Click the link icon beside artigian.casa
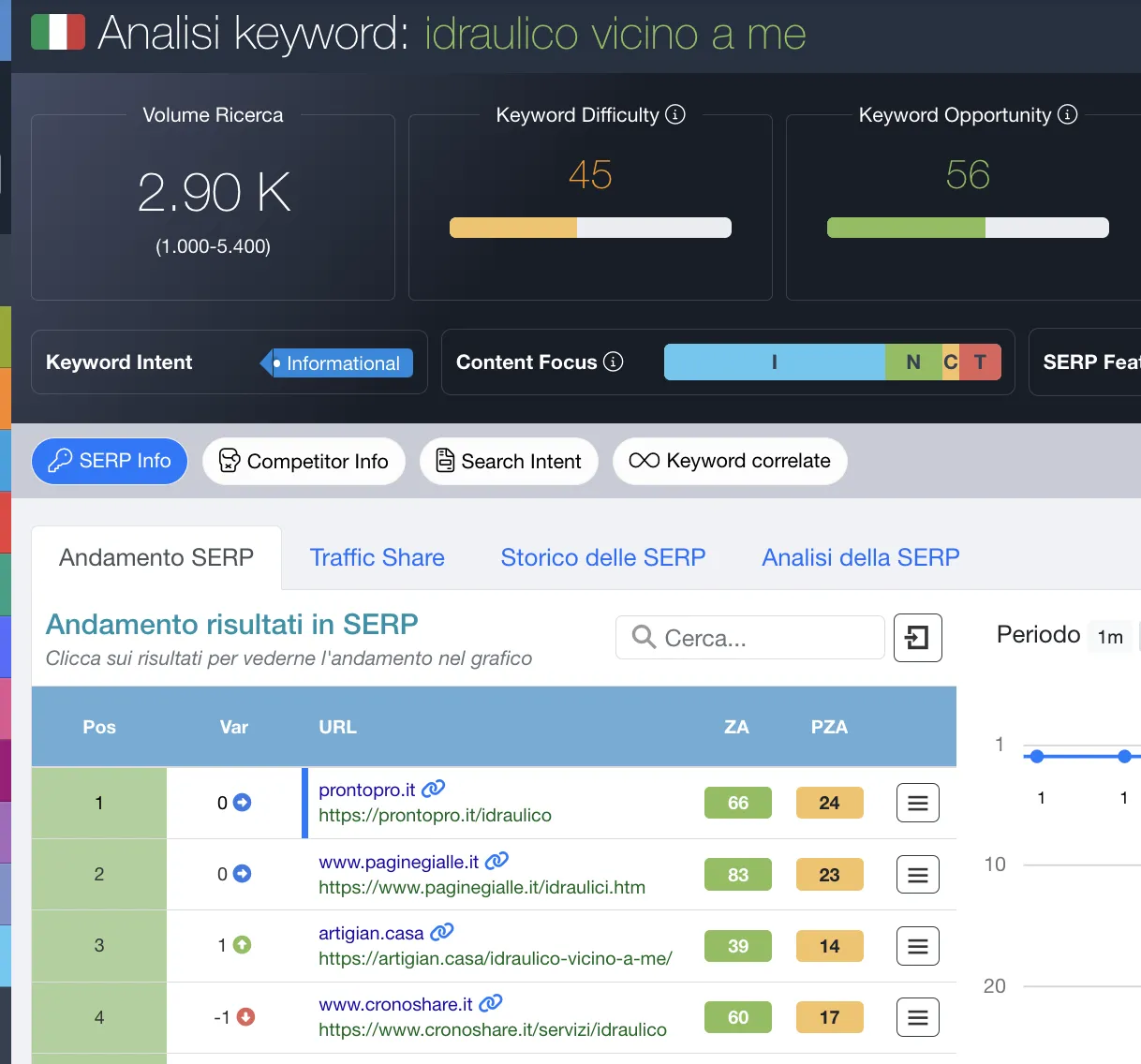Image resolution: width=1141 pixels, height=1064 pixels. point(441,932)
